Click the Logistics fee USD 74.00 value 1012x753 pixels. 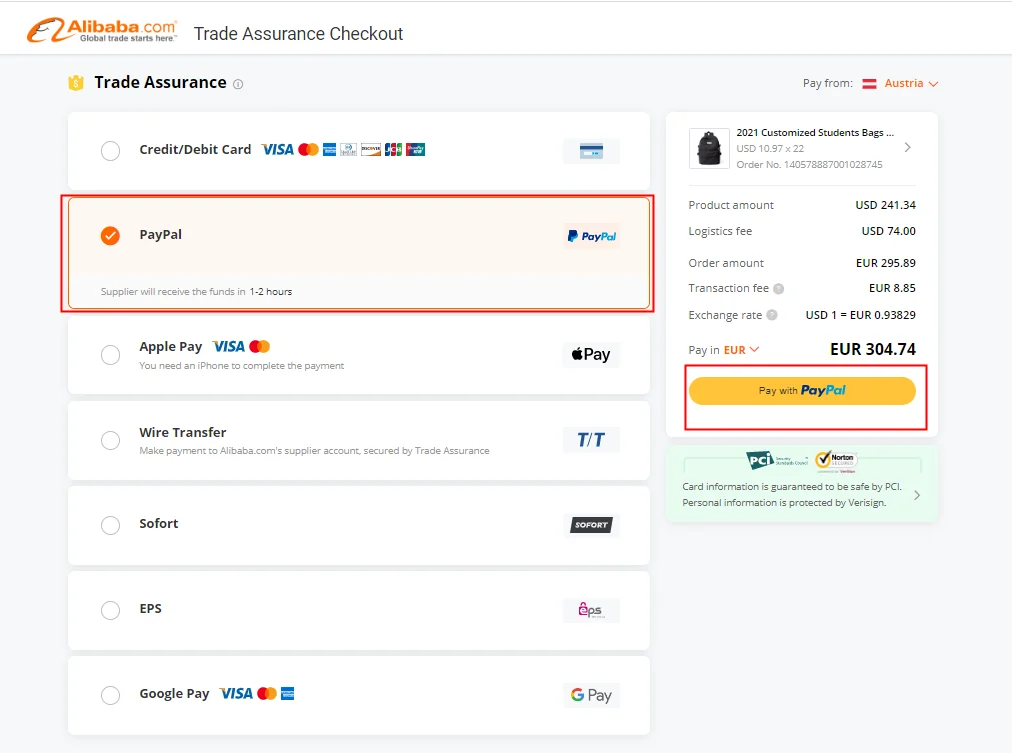[x=888, y=231]
